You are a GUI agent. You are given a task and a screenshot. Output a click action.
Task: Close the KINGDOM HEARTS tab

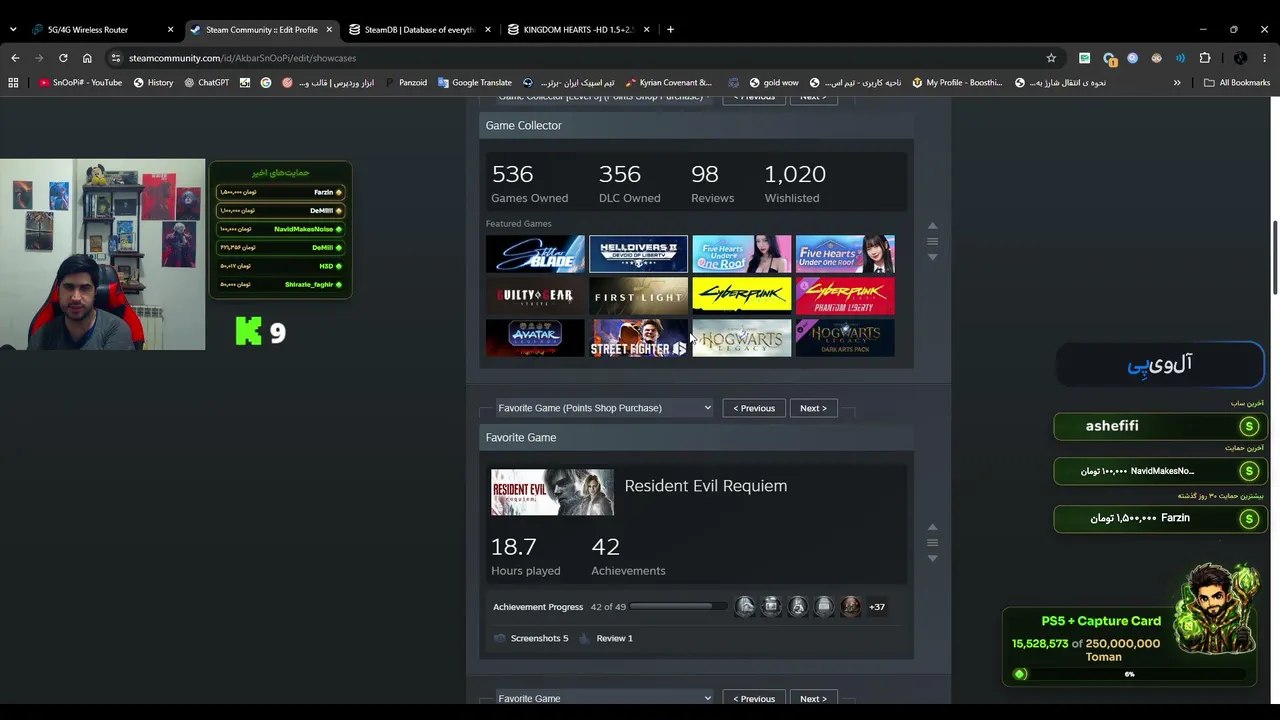pos(647,30)
